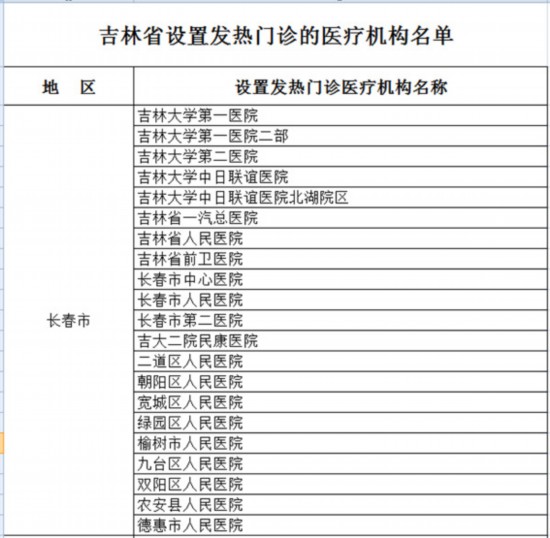Click the 地区 header cell

[x=69, y=86]
